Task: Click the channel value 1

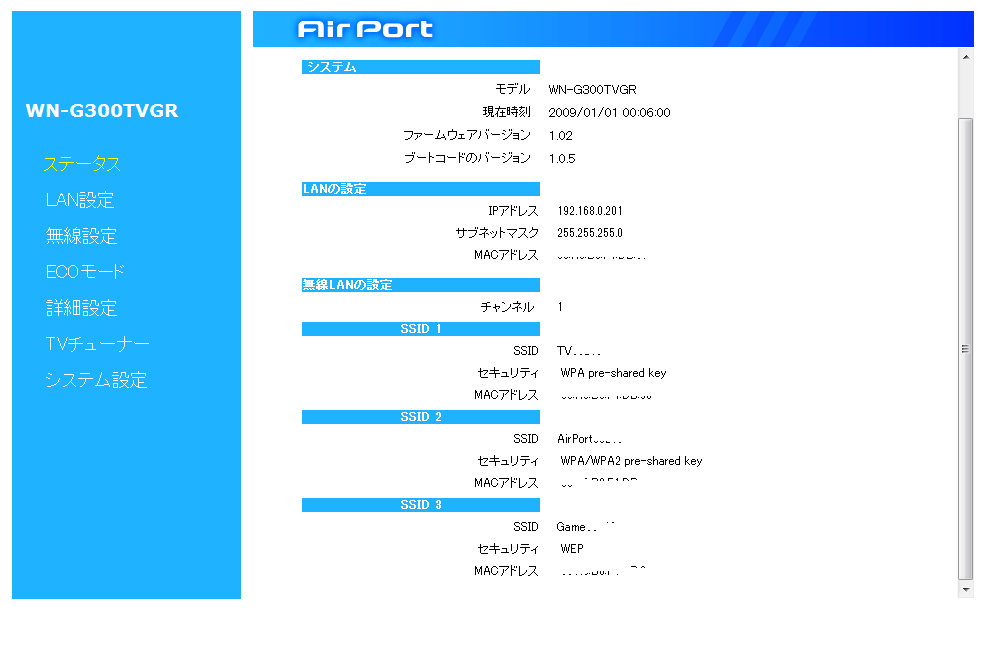Action: [x=560, y=307]
